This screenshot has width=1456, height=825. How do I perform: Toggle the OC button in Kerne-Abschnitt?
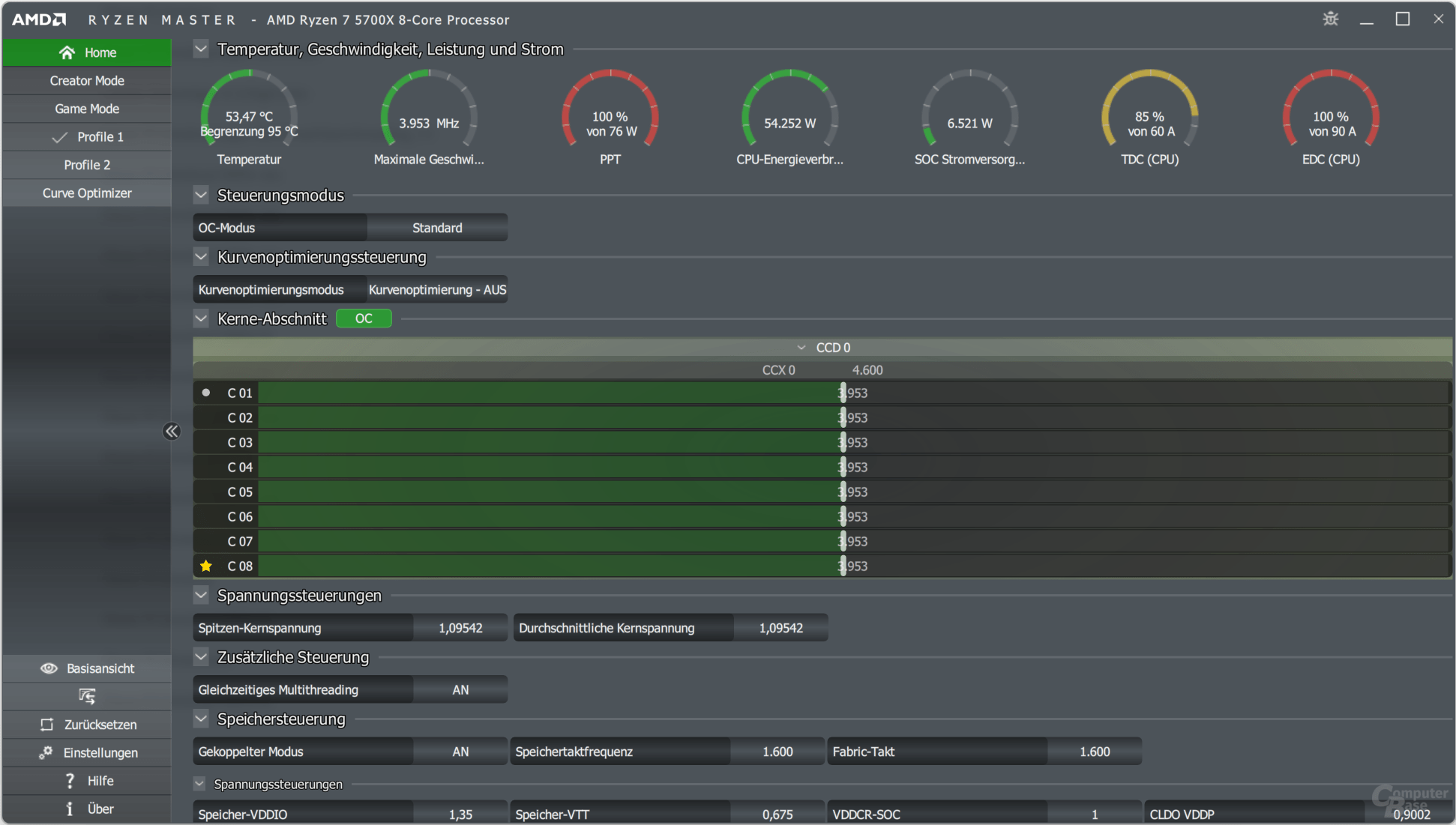point(364,318)
